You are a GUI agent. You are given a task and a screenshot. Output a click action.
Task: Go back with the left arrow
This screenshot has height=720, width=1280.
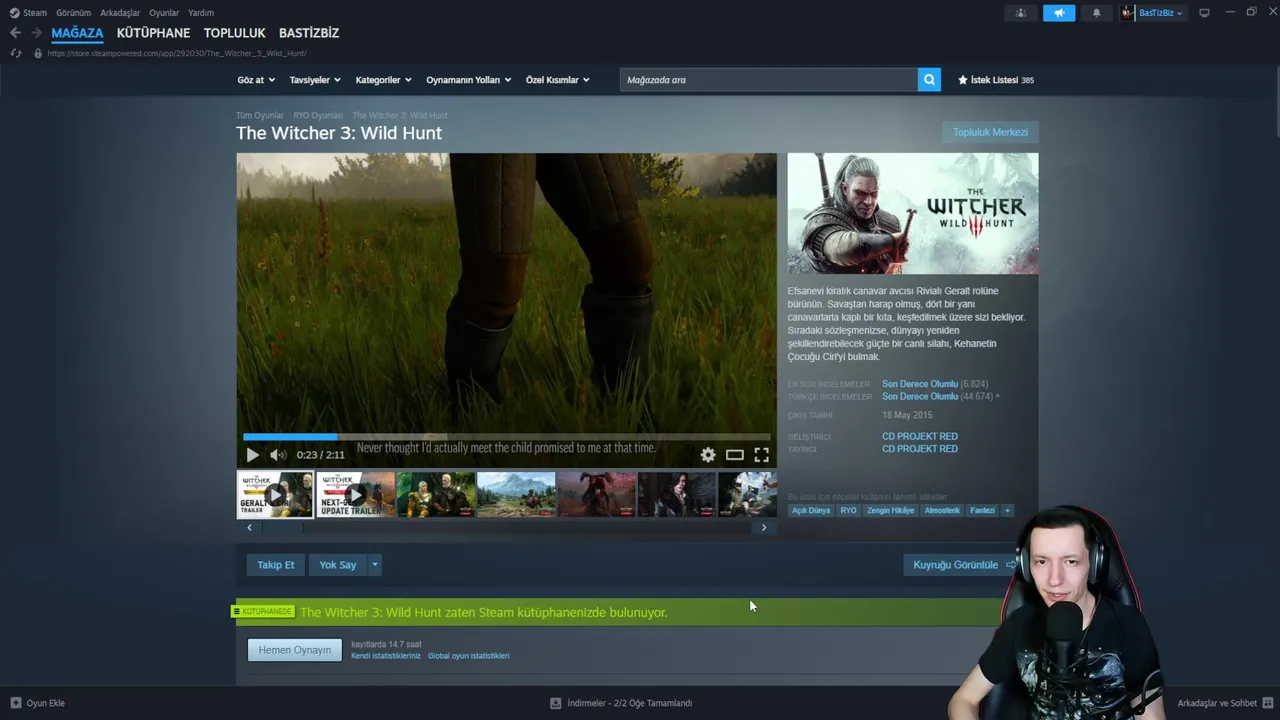pyautogui.click(x=15, y=33)
